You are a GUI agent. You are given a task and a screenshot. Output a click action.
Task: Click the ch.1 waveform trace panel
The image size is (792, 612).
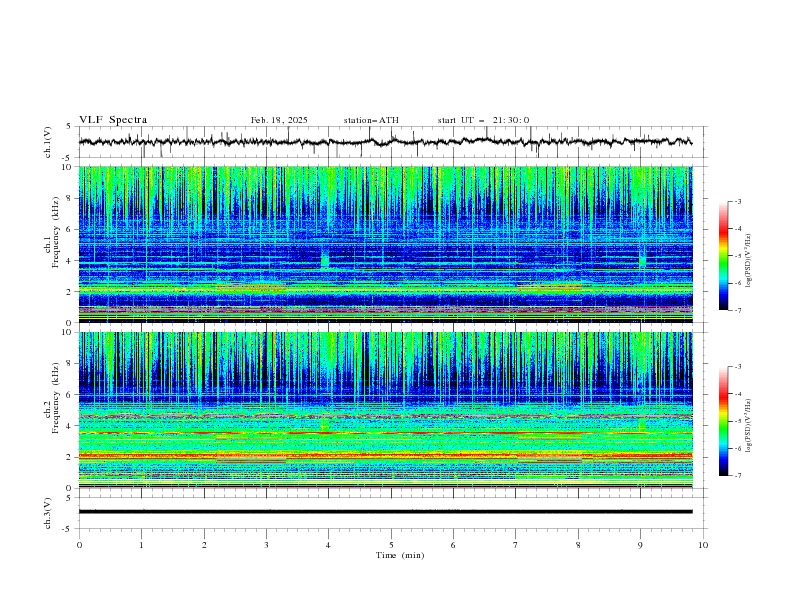393,142
